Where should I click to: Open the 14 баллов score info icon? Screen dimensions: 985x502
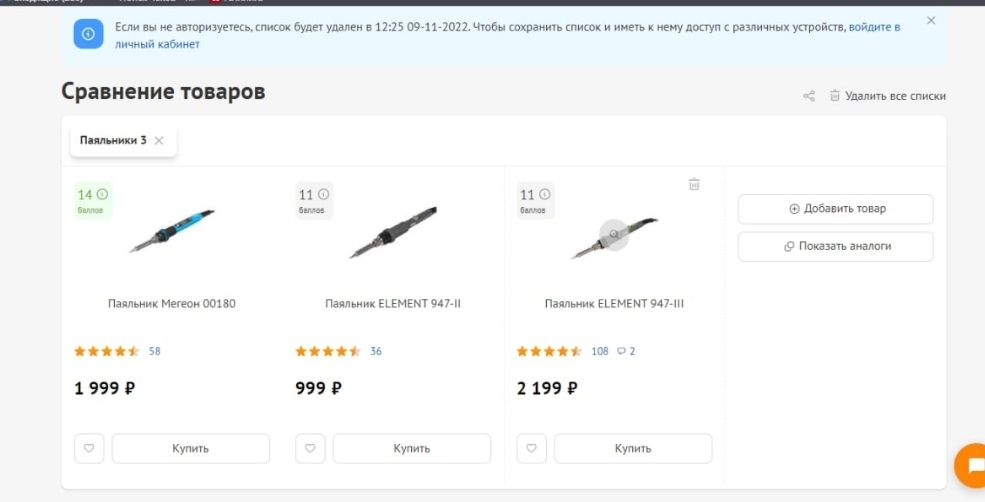point(102,194)
